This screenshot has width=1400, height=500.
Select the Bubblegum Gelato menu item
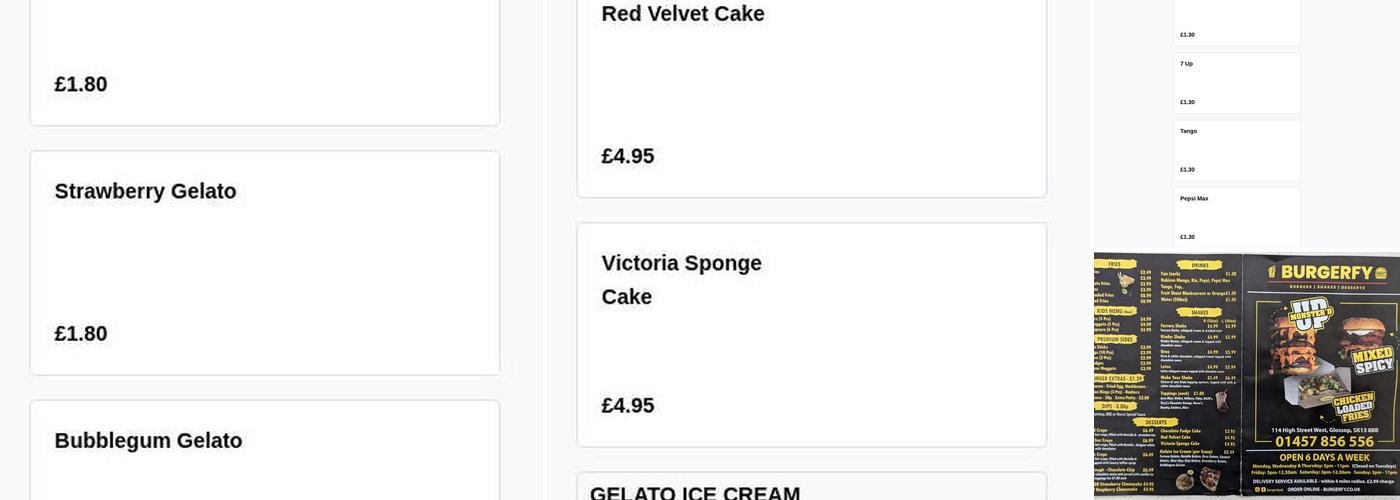pyautogui.click(x=148, y=441)
